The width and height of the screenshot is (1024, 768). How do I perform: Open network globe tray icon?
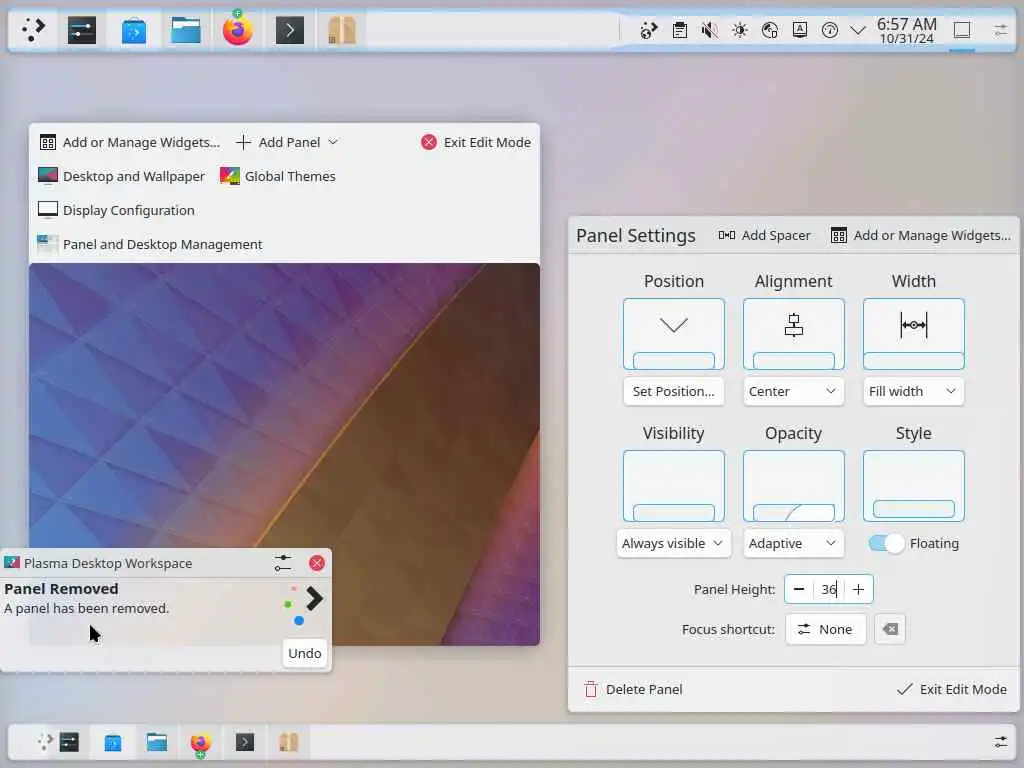(770, 30)
